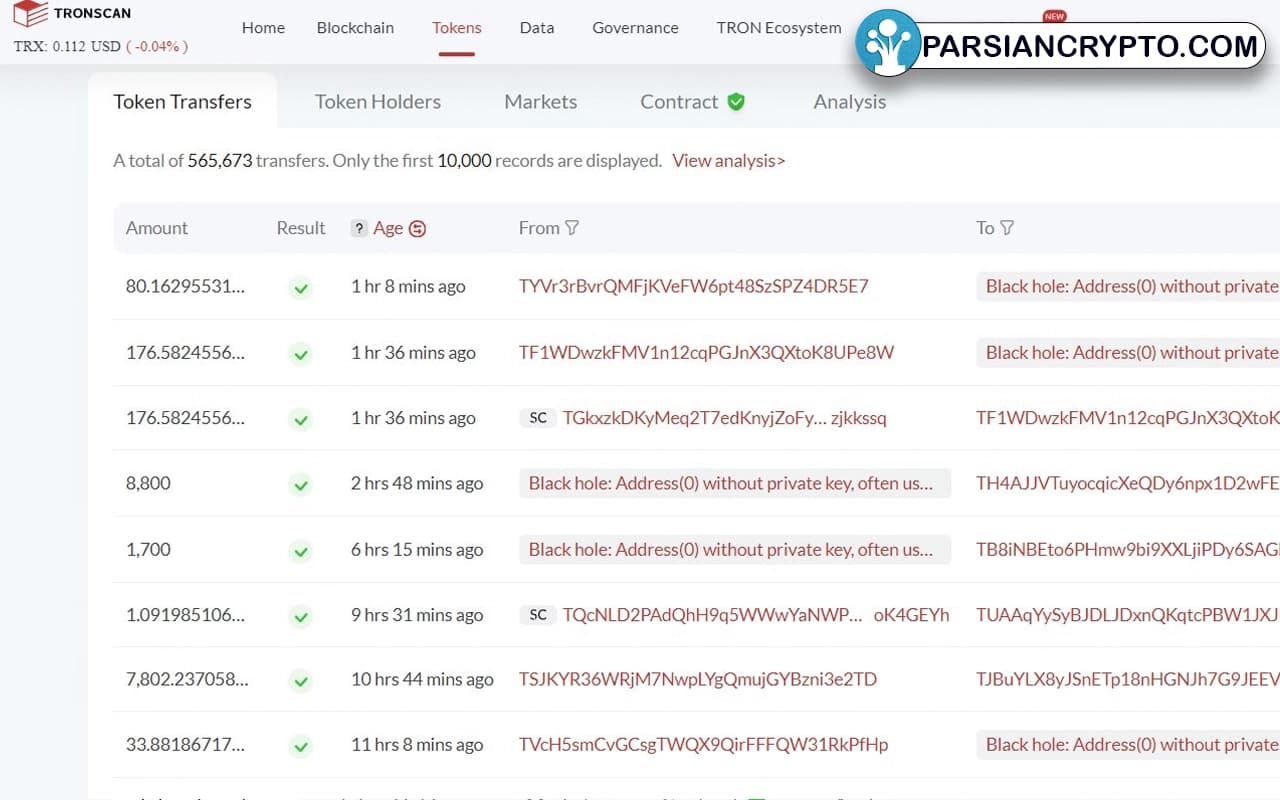Open the Analysis tab
1280x800 pixels.
pos(849,101)
